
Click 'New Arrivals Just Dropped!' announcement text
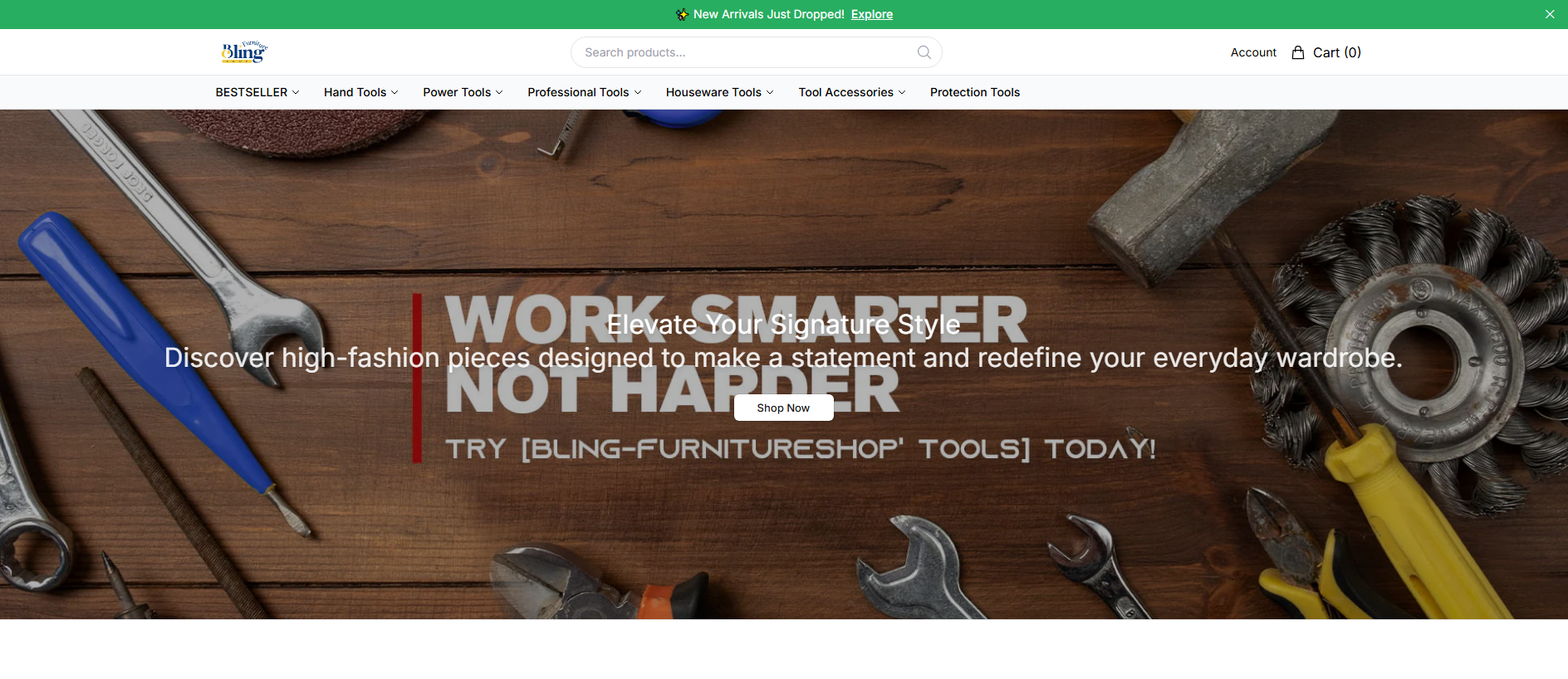click(769, 14)
